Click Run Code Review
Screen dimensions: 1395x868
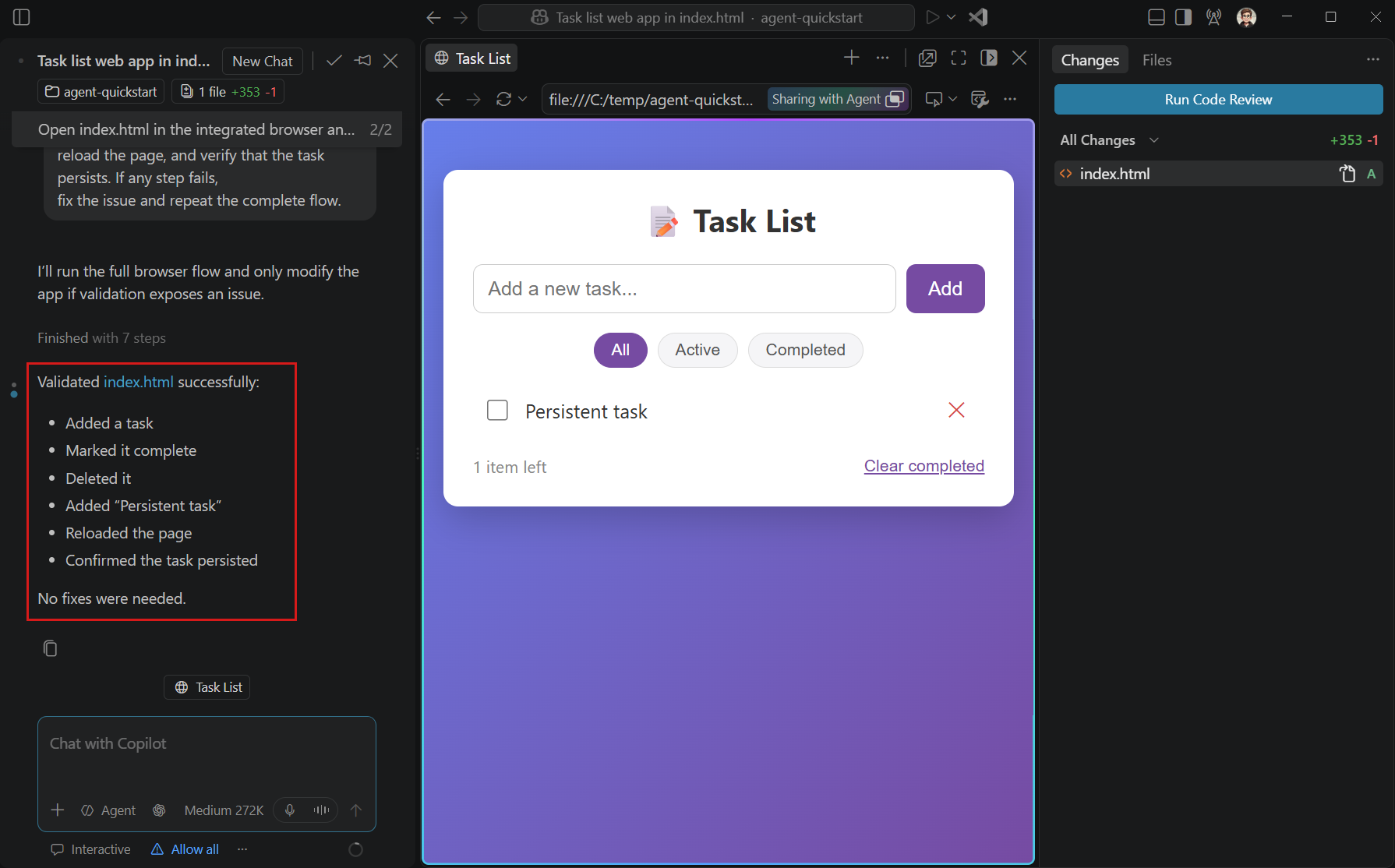1218,100
